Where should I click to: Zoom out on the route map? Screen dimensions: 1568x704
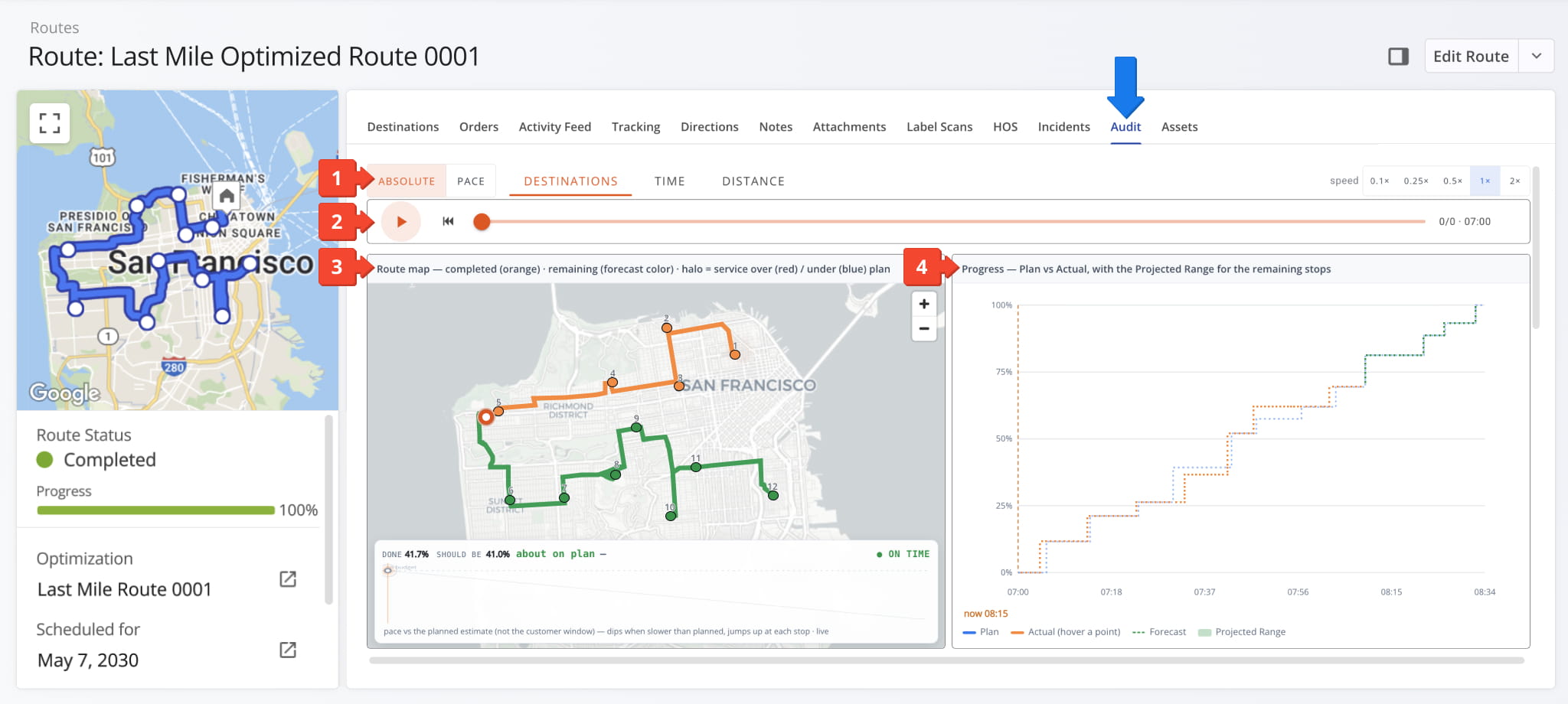[924, 329]
